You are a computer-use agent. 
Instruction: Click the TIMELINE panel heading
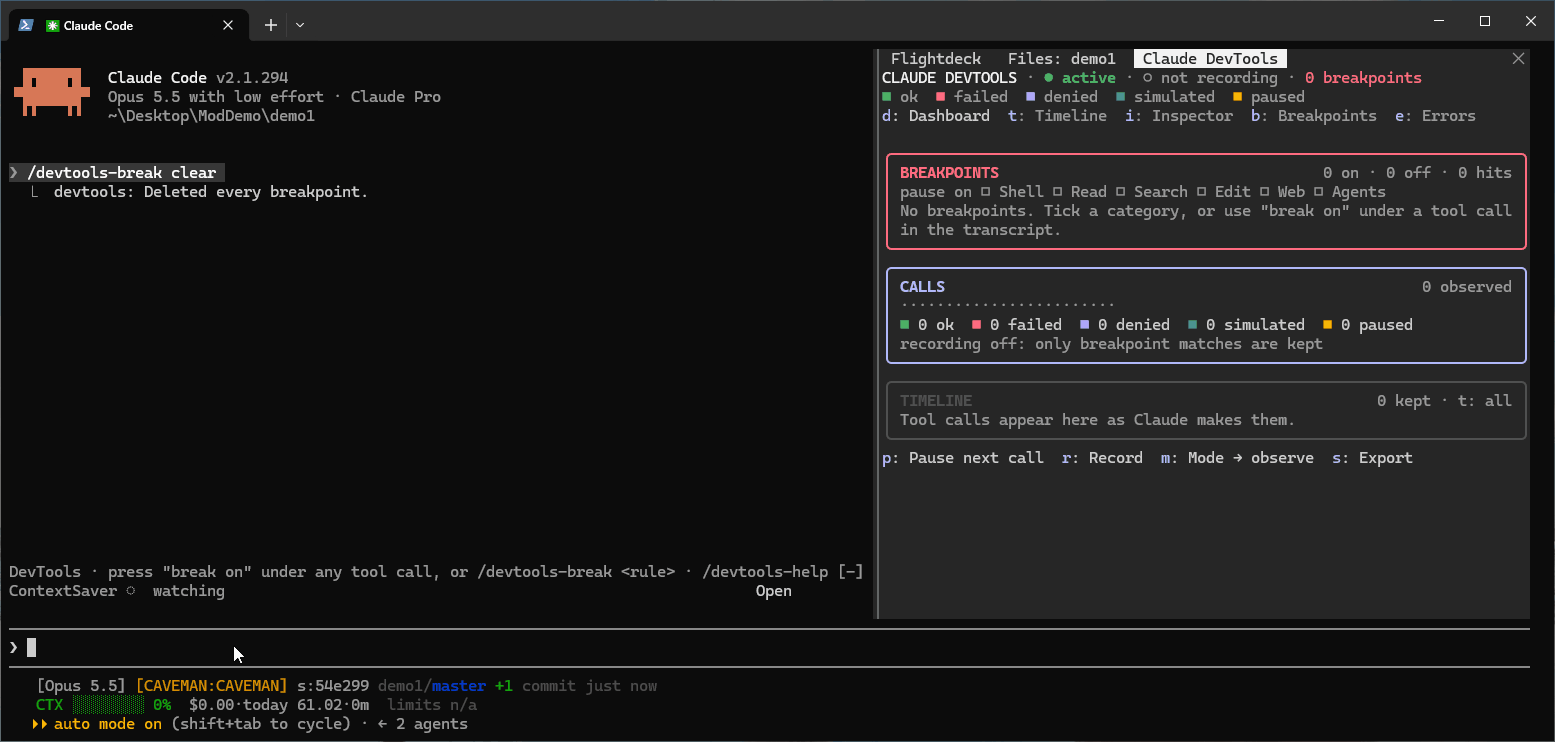point(936,401)
